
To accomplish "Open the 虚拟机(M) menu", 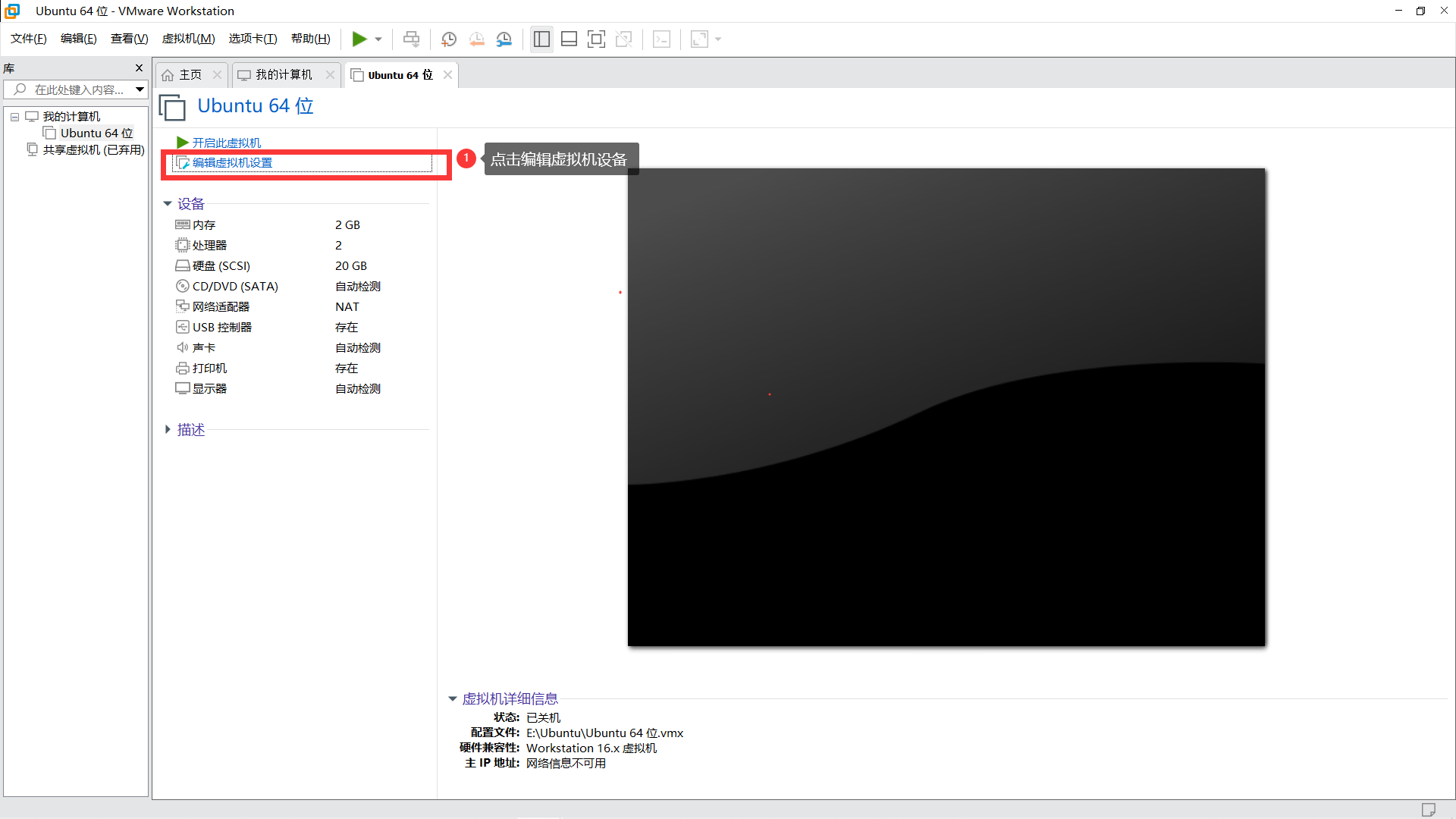I will [x=188, y=39].
